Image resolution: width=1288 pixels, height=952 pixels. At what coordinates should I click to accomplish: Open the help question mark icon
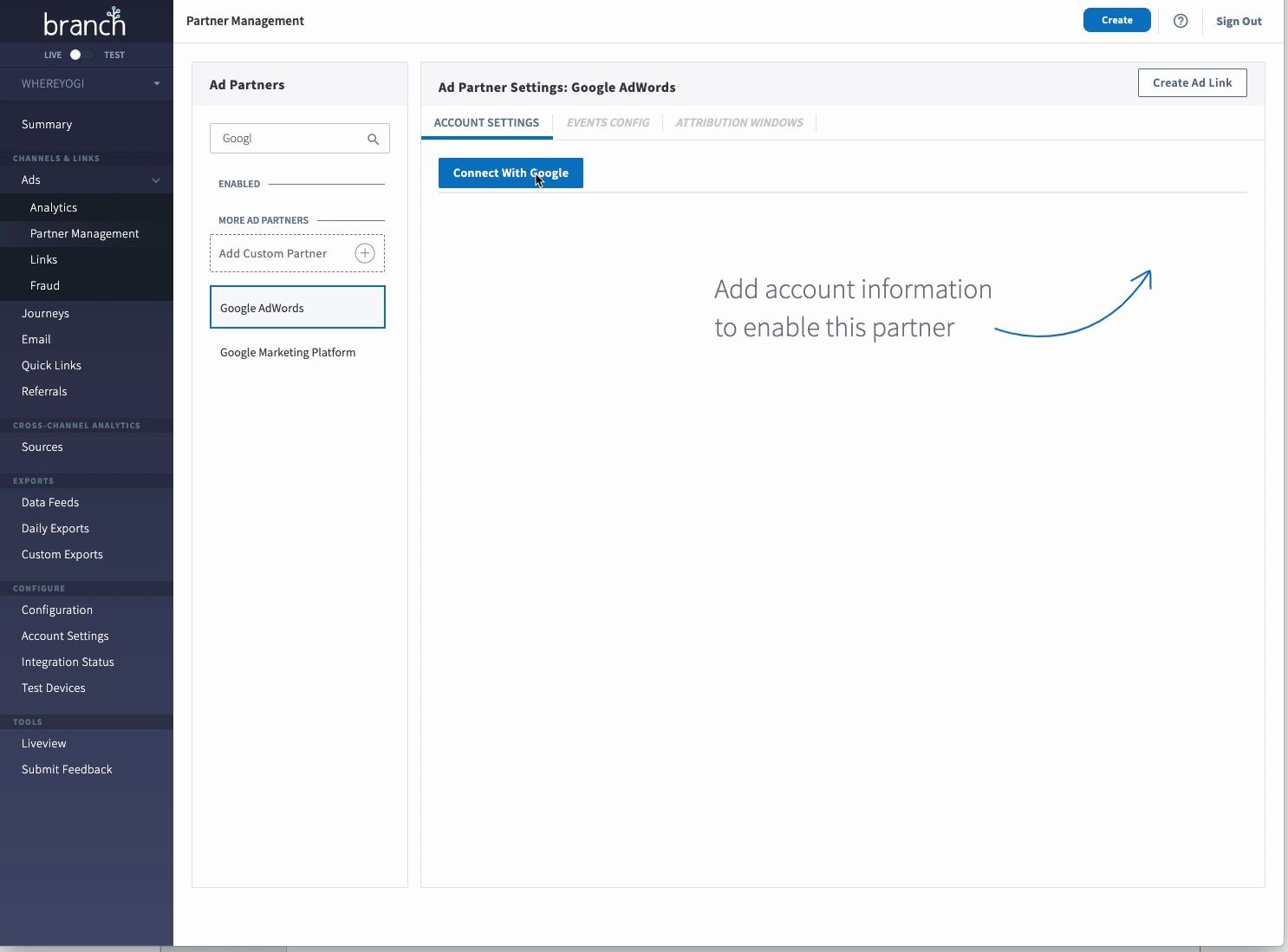1181,21
